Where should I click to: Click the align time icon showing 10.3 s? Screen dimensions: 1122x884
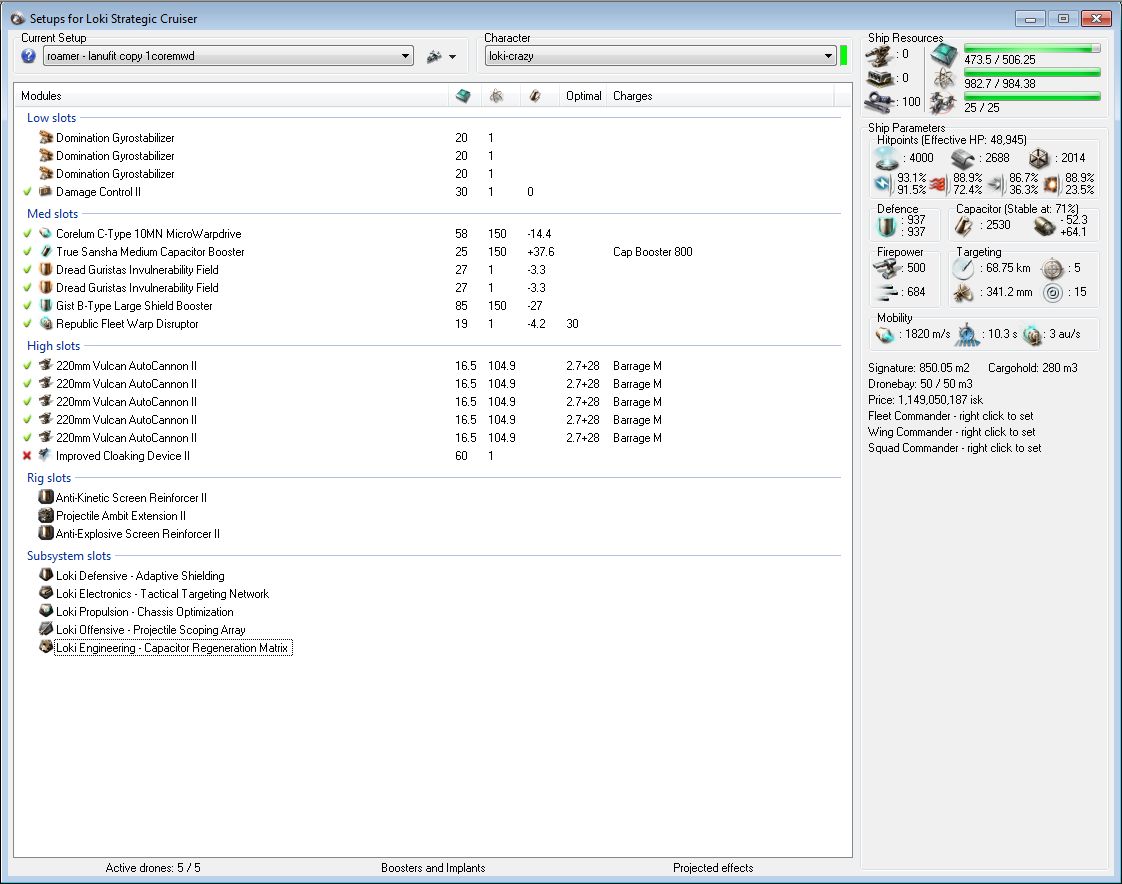click(967, 334)
